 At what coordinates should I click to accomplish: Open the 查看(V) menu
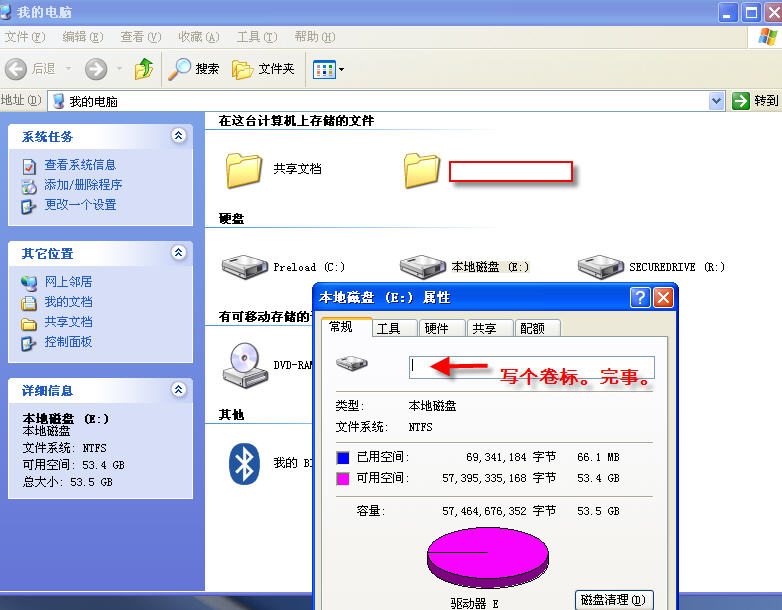pos(141,37)
